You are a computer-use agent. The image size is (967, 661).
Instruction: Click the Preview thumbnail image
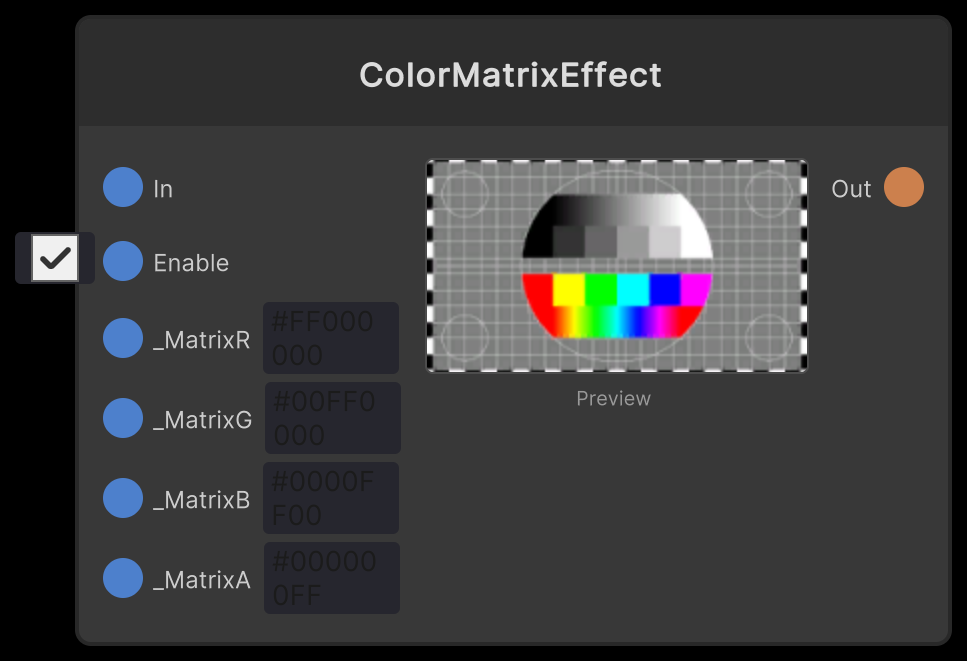point(615,266)
